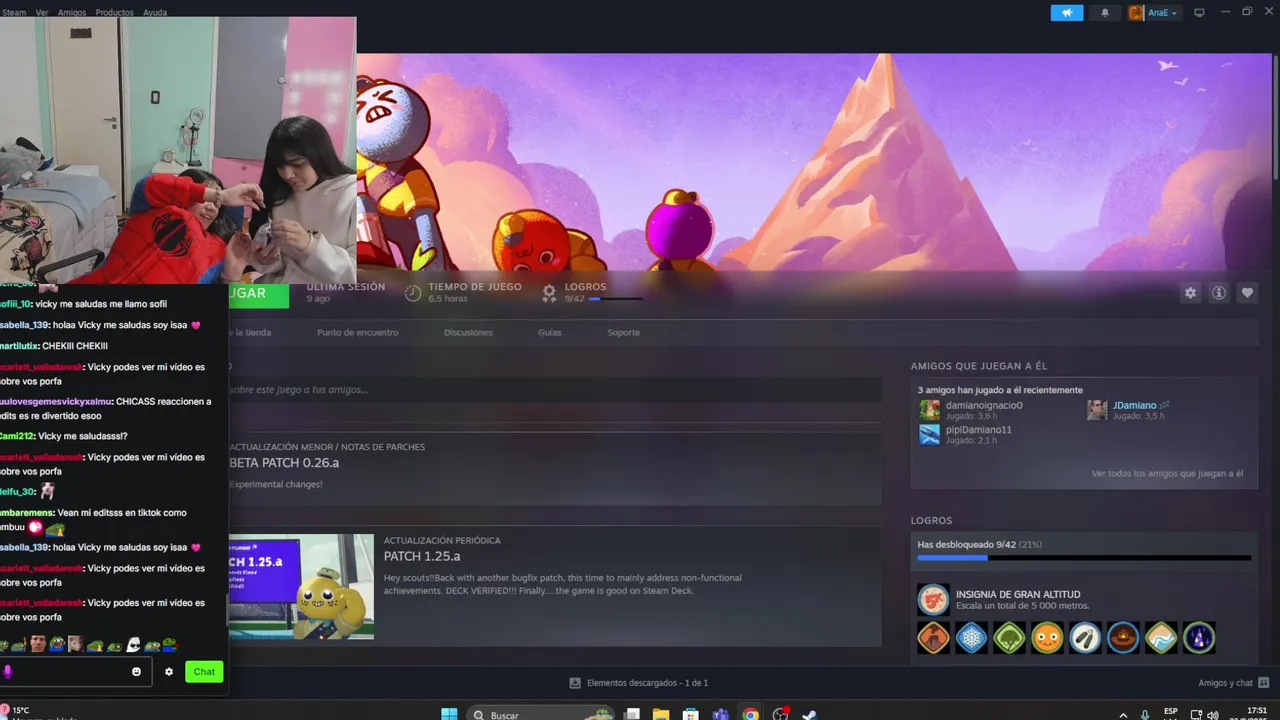Viewport: 1280px width, 720px height.
Task: Click the Logros progress bar in header
Action: pos(615,299)
